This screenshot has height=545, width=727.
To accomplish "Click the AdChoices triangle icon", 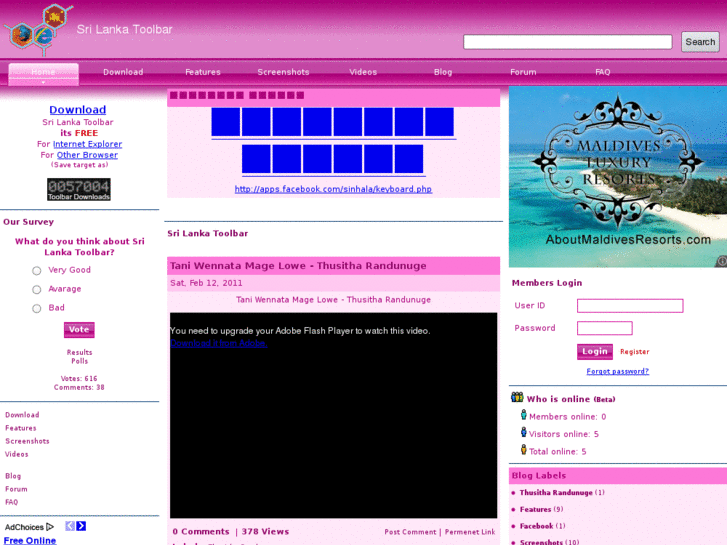I will click(50, 527).
